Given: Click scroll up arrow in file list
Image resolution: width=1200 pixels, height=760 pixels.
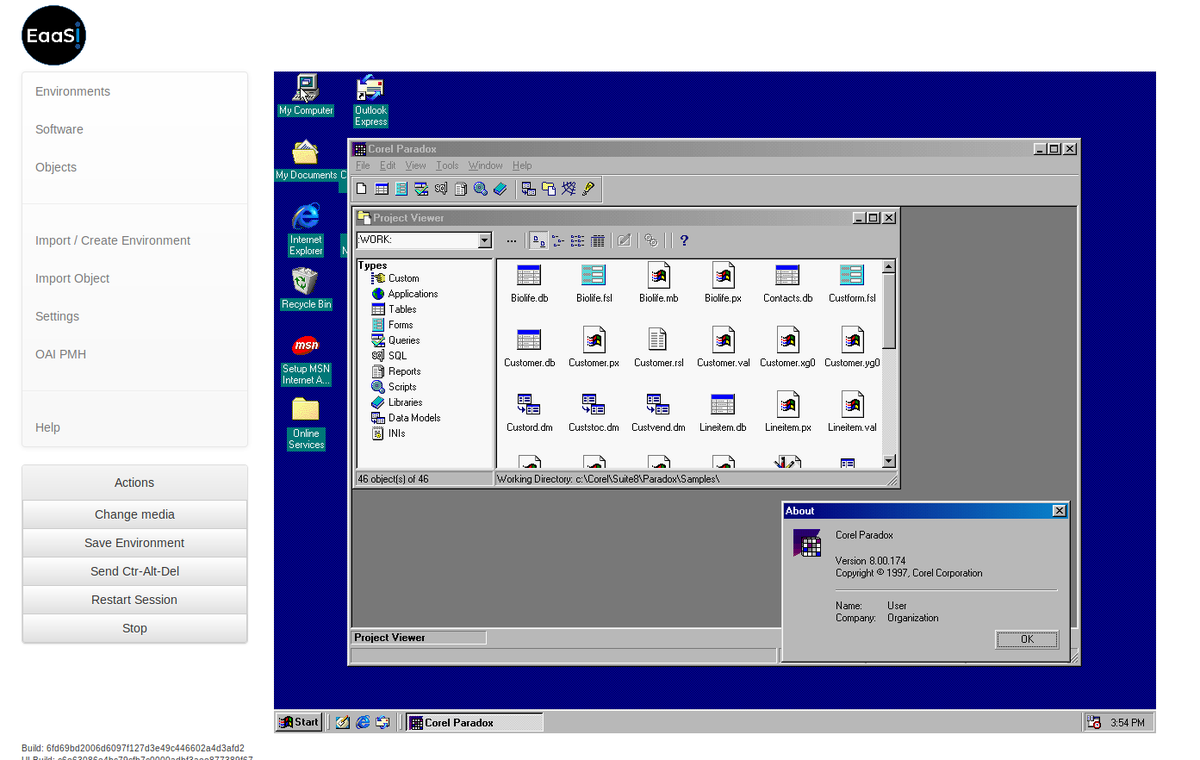Looking at the screenshot, I should (889, 267).
